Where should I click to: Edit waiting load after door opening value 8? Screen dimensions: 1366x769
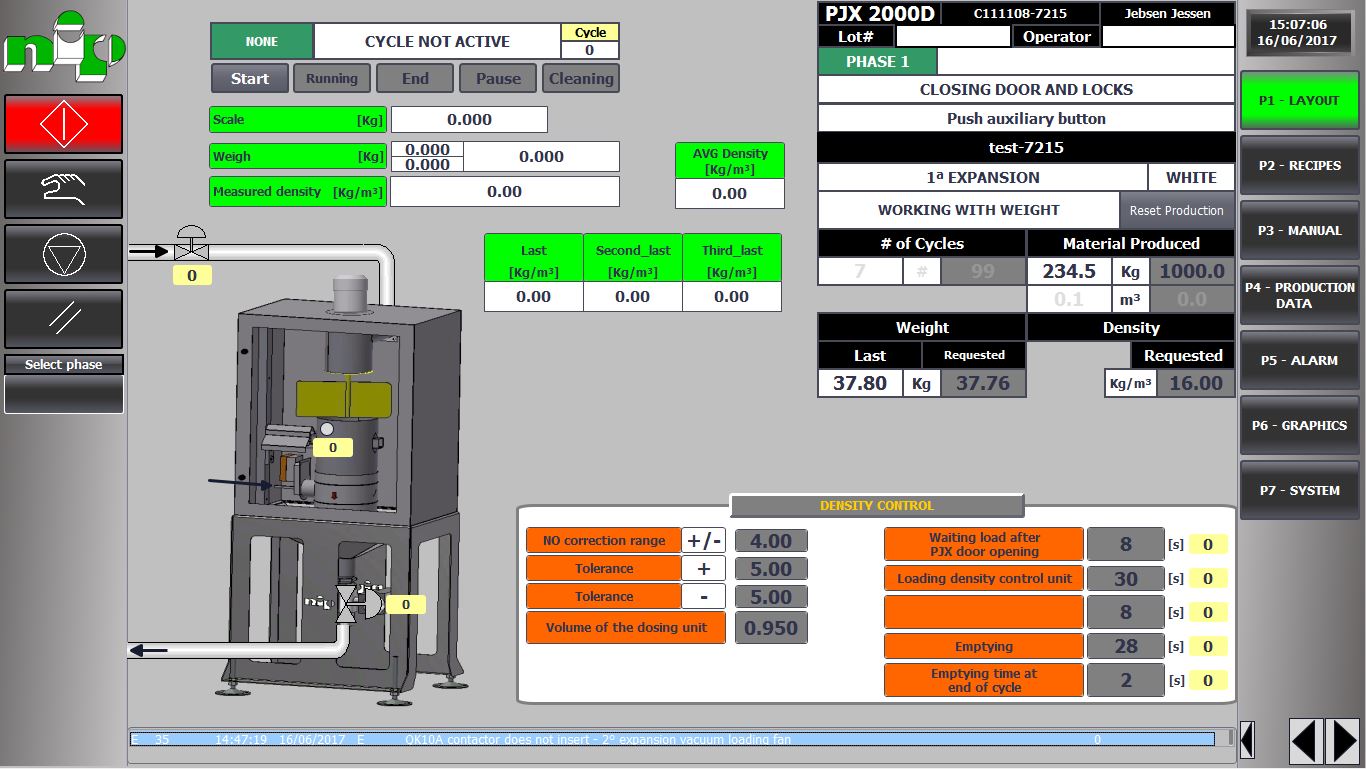(x=1126, y=544)
